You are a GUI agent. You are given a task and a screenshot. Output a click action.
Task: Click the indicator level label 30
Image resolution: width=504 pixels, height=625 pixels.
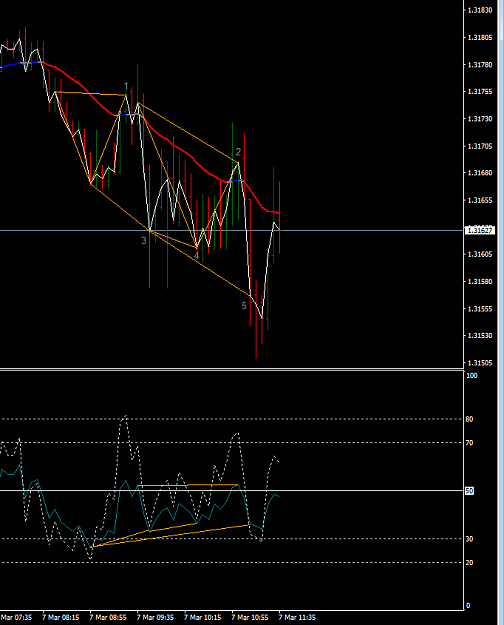[x=469, y=539]
